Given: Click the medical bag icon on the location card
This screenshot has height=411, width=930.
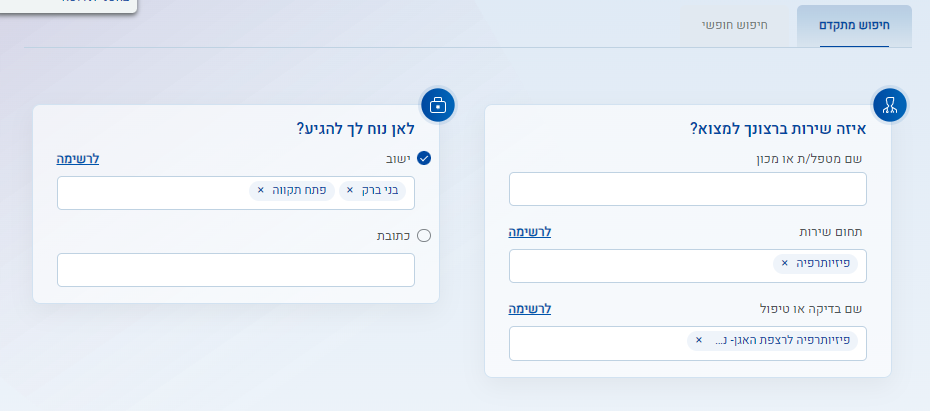Looking at the screenshot, I should [x=438, y=103].
